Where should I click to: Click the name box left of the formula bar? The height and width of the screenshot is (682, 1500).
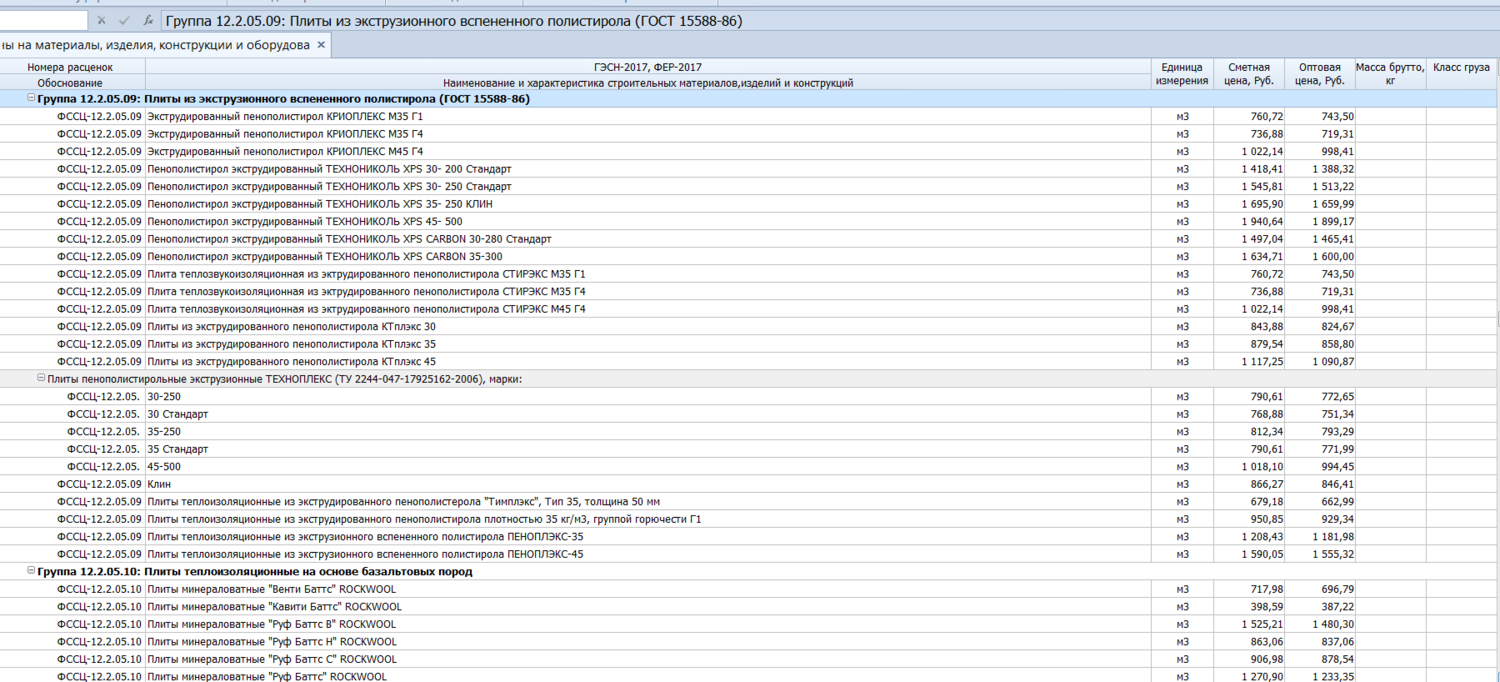44,20
